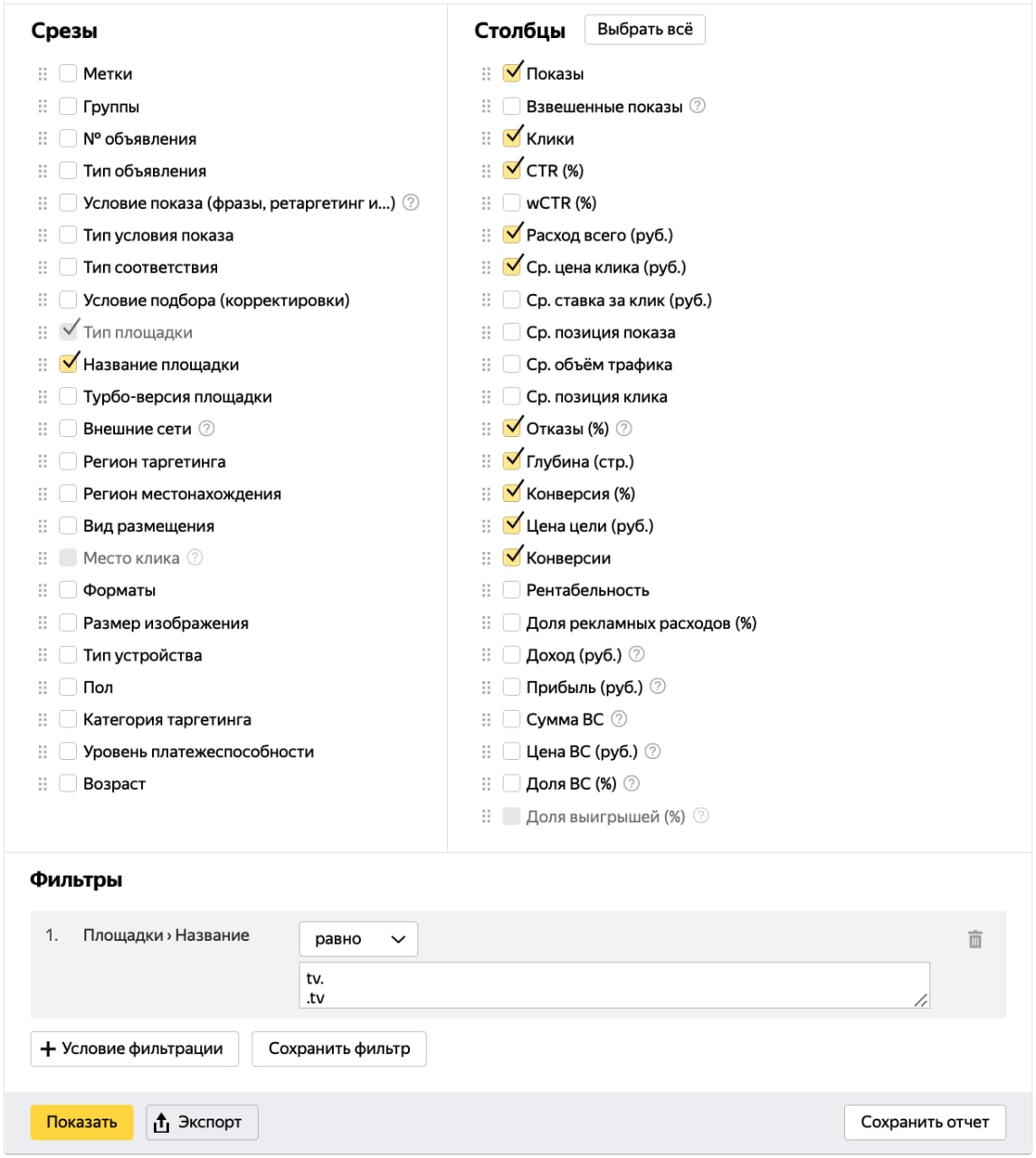Open the равно condition dropdown

(x=358, y=939)
